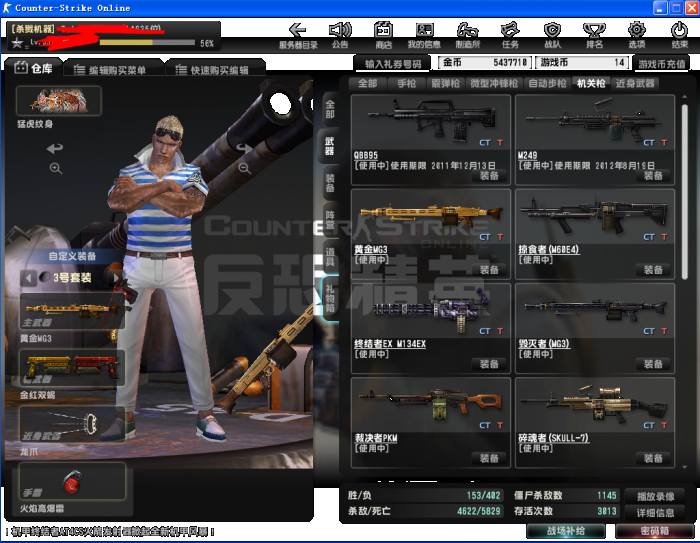Open the 任务 missions icon
The image size is (700, 543).
coord(510,36)
